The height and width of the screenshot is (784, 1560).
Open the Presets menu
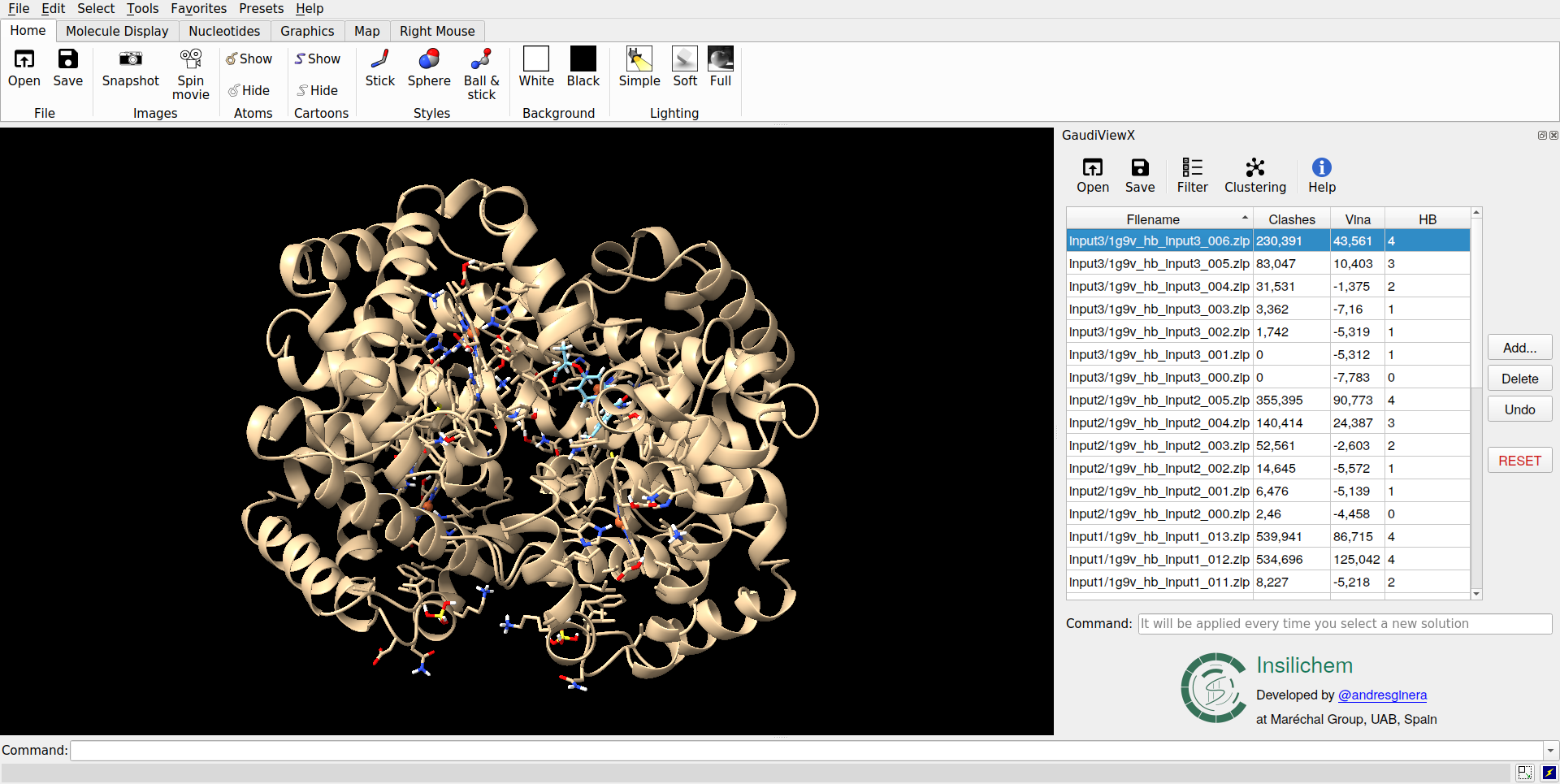pos(261,8)
